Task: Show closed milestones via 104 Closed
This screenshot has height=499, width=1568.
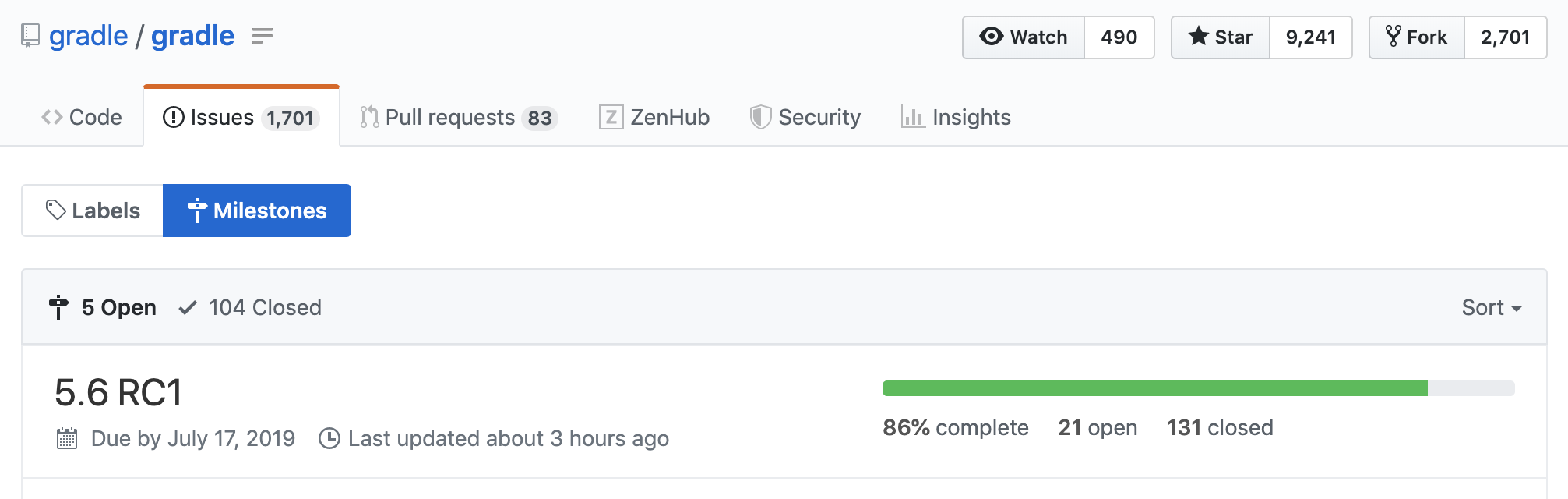Action: [x=264, y=306]
